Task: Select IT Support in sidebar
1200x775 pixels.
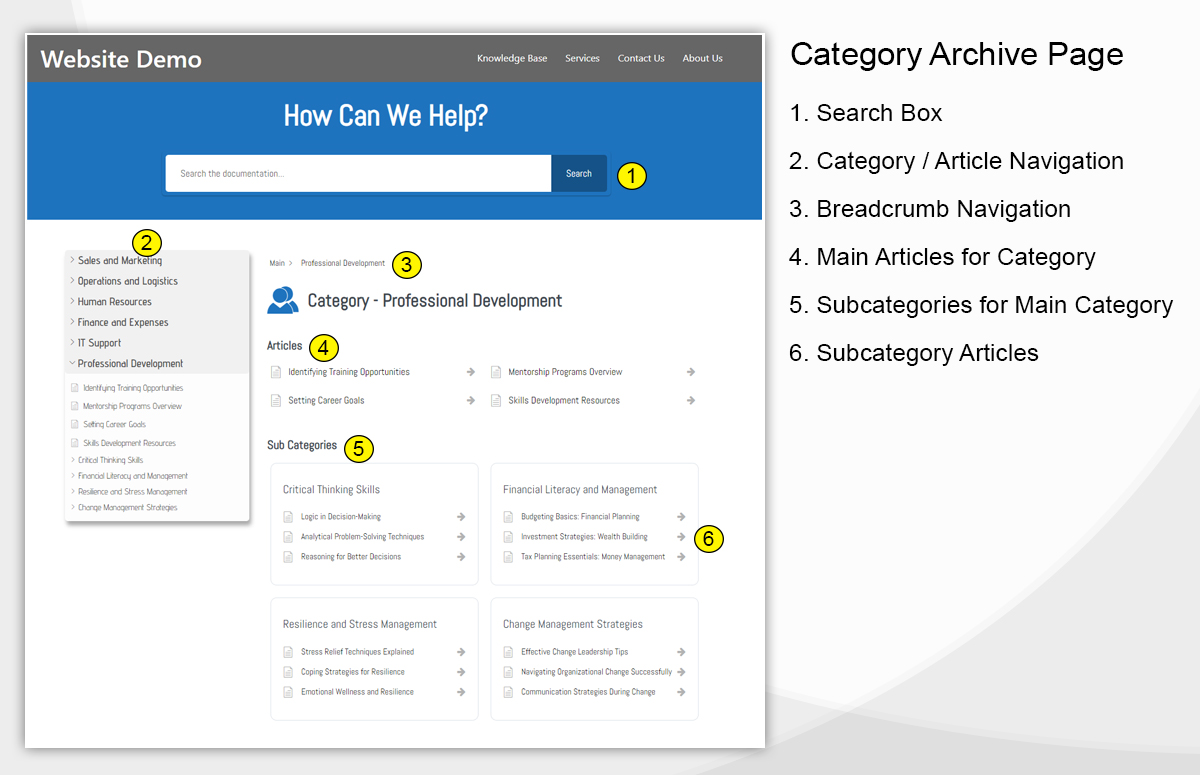Action: (x=99, y=343)
